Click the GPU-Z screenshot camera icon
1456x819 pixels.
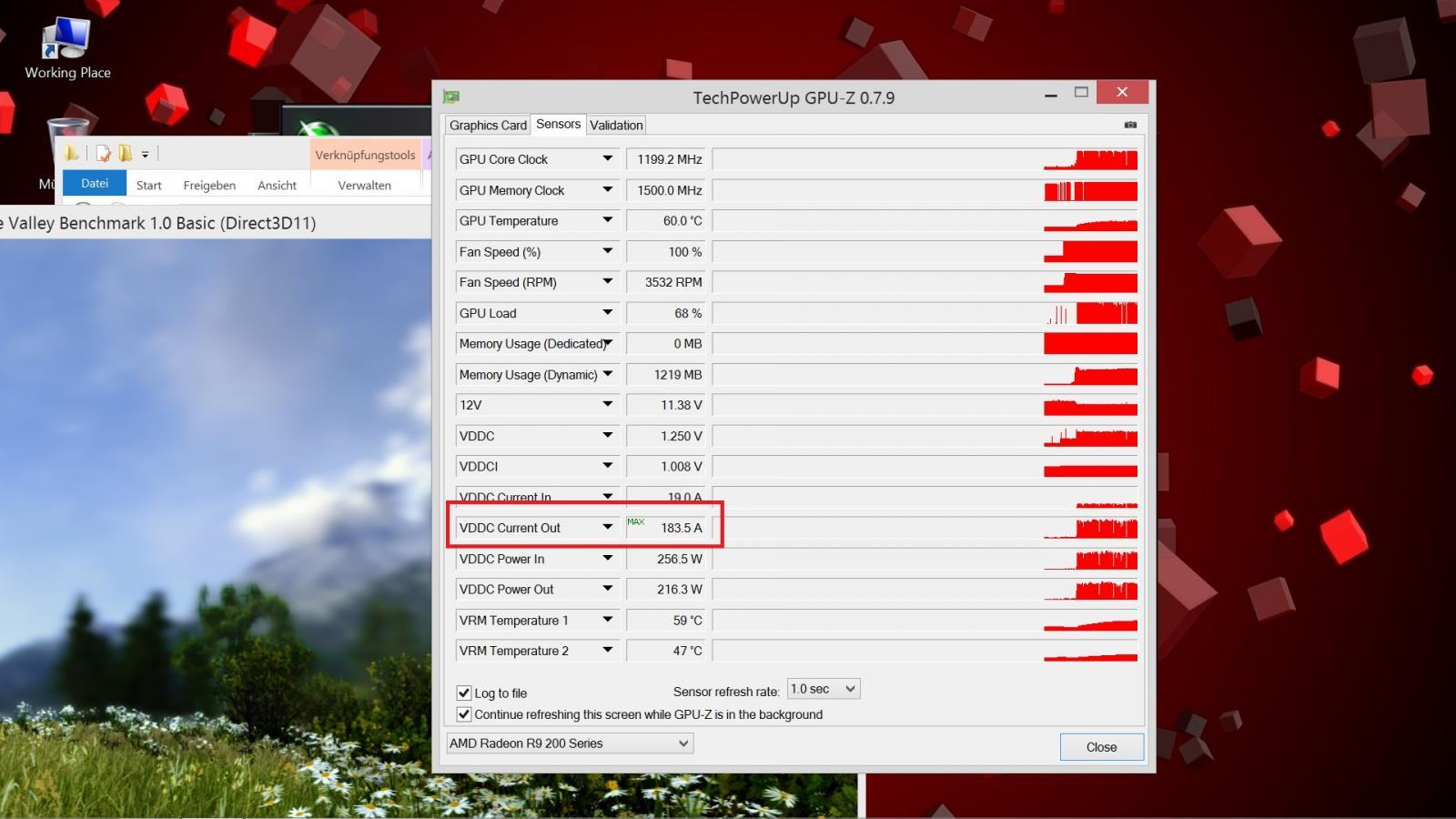(1130, 125)
